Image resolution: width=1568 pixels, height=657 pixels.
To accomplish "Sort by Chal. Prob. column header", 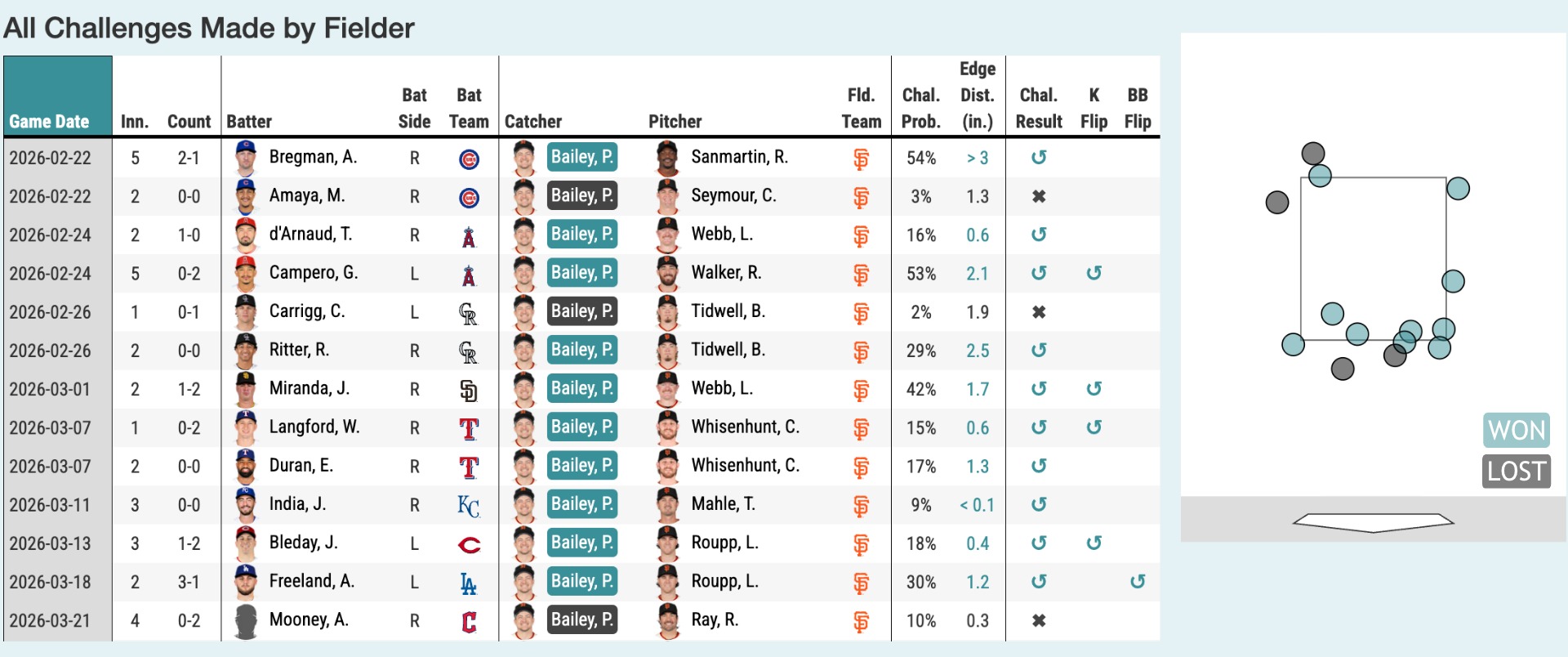I will pos(920,108).
